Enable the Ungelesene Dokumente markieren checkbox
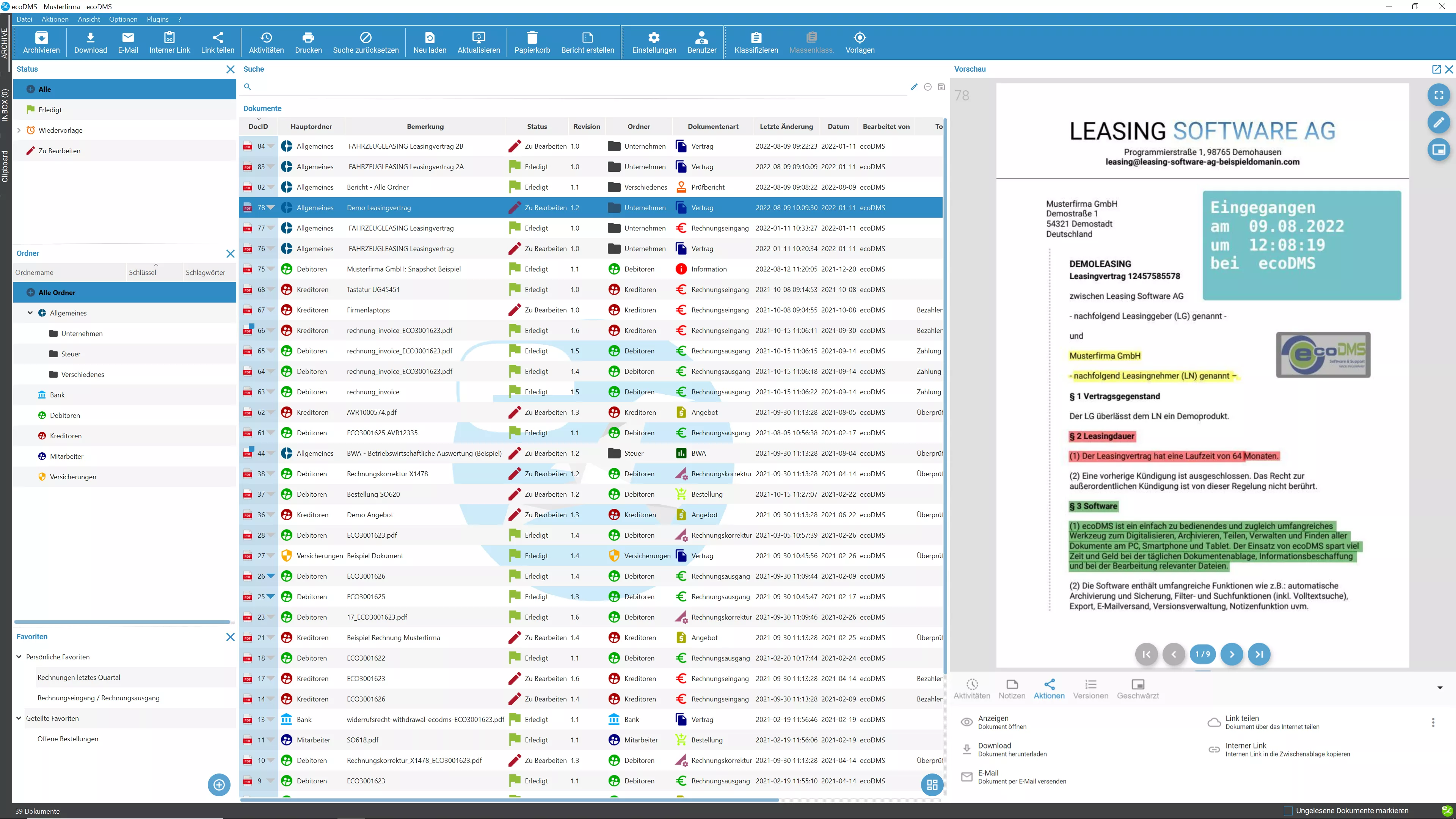This screenshot has width=1456, height=819. coord(1289,811)
